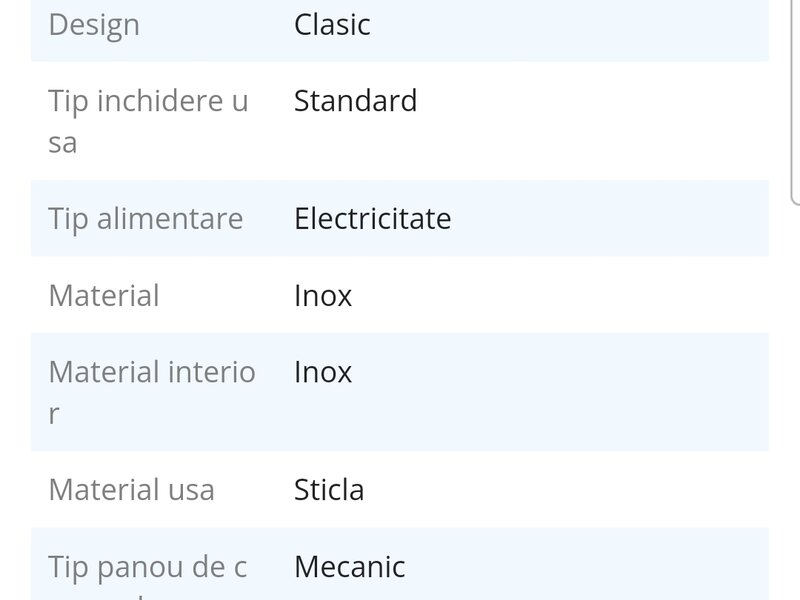Click the Tip alimentare label
Viewport: 800px width, 600px height.
[146, 219]
